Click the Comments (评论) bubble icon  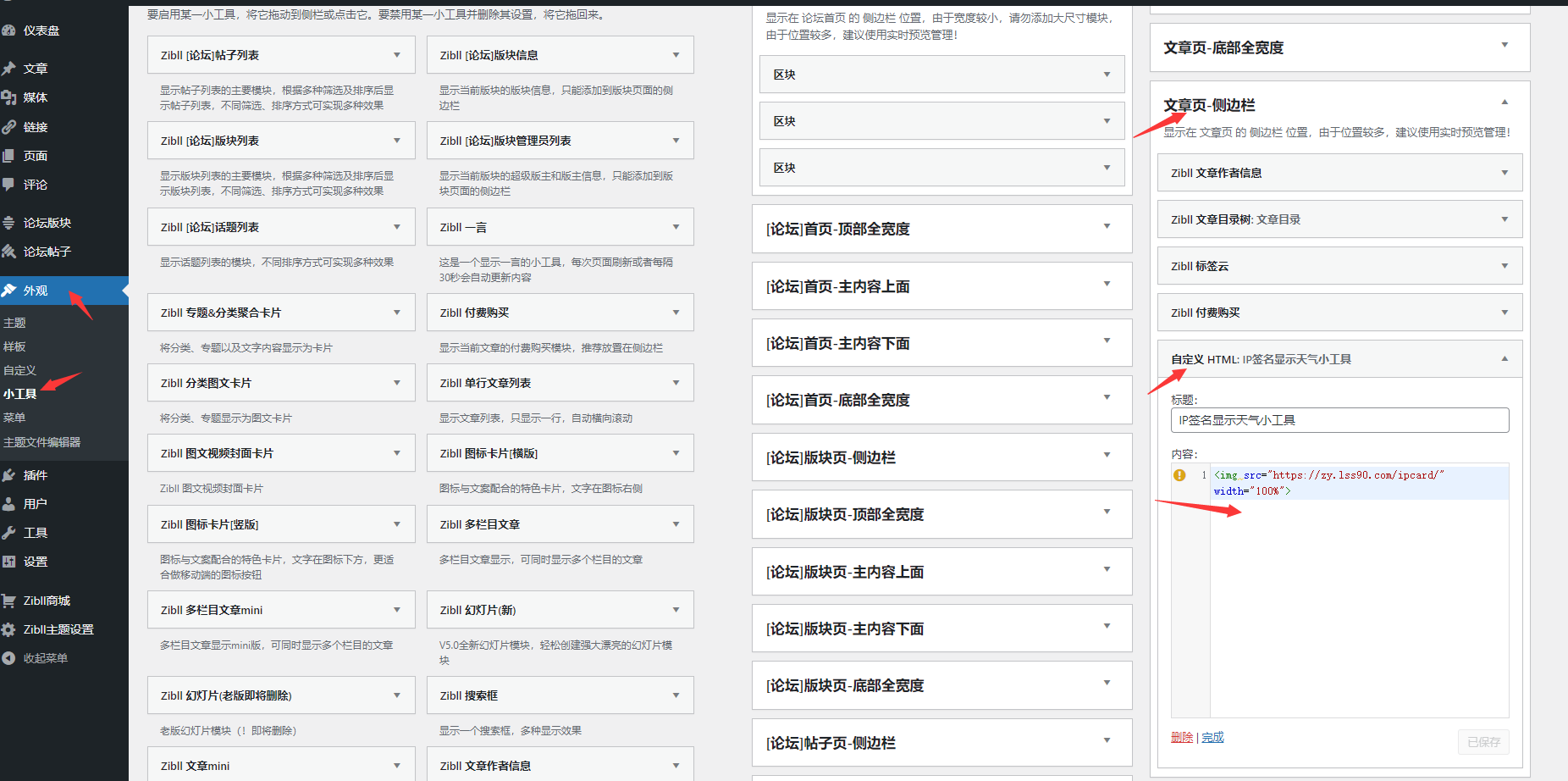point(9,185)
